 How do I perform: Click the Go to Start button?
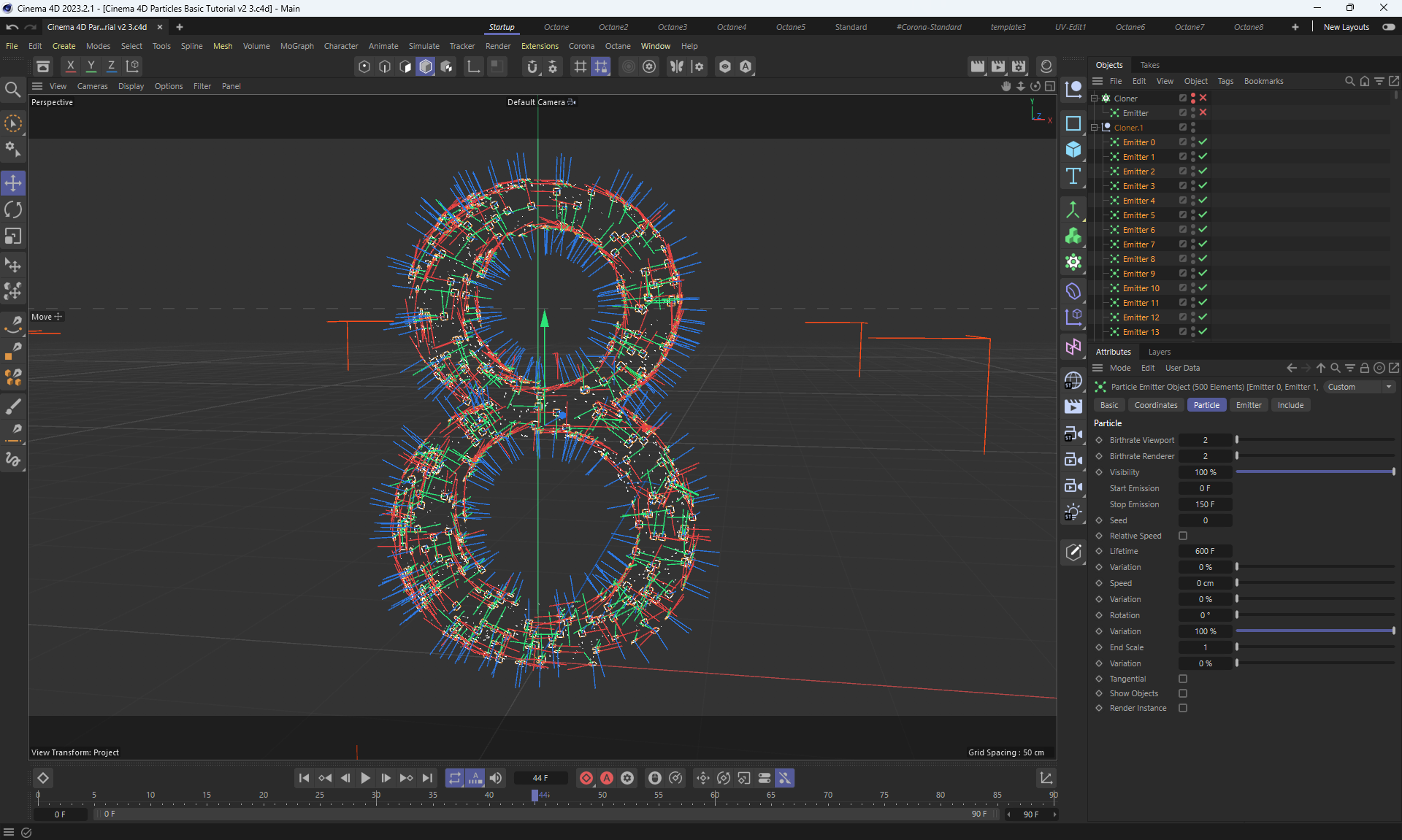pyautogui.click(x=304, y=778)
